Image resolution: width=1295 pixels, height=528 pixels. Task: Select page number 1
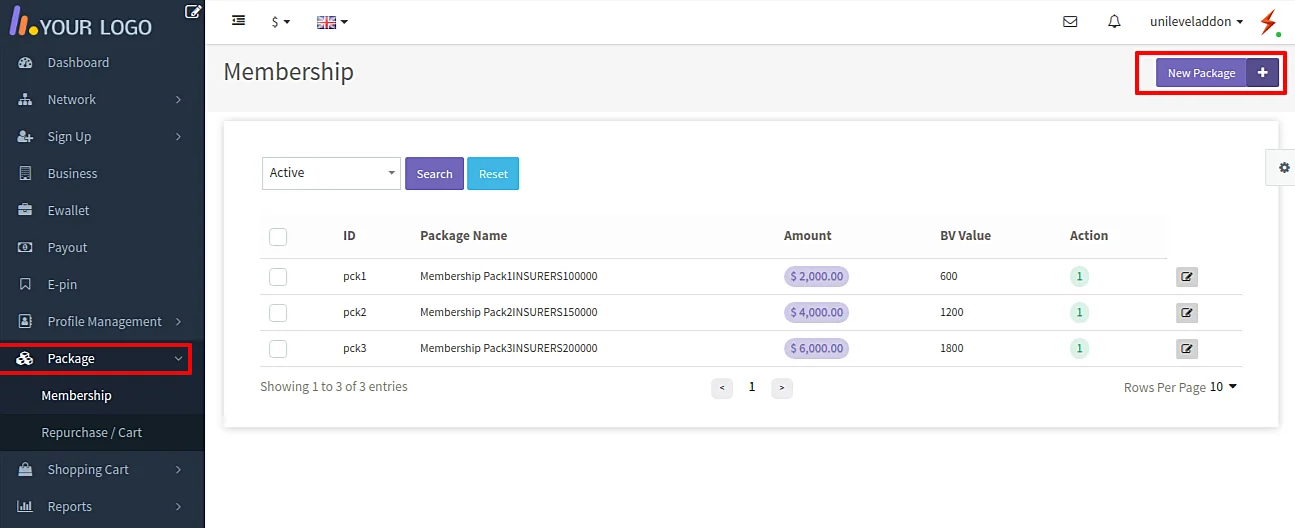(x=752, y=387)
